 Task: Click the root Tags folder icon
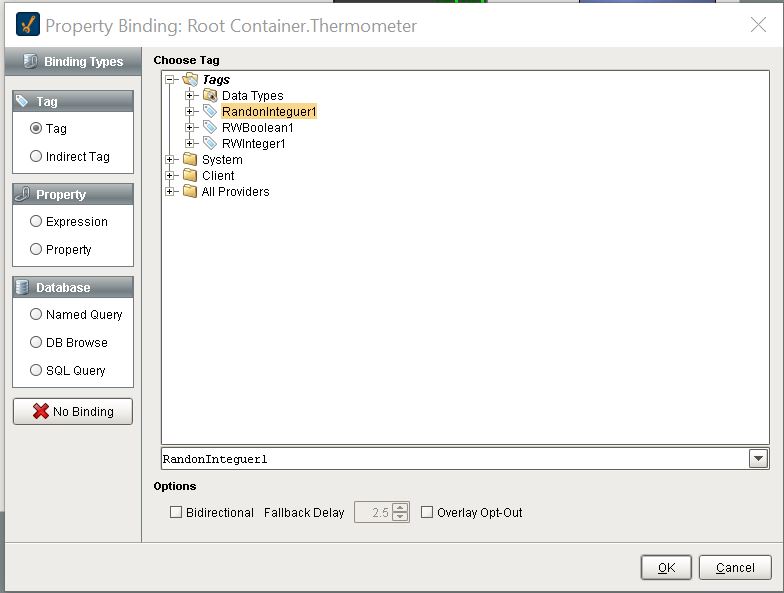pos(190,80)
